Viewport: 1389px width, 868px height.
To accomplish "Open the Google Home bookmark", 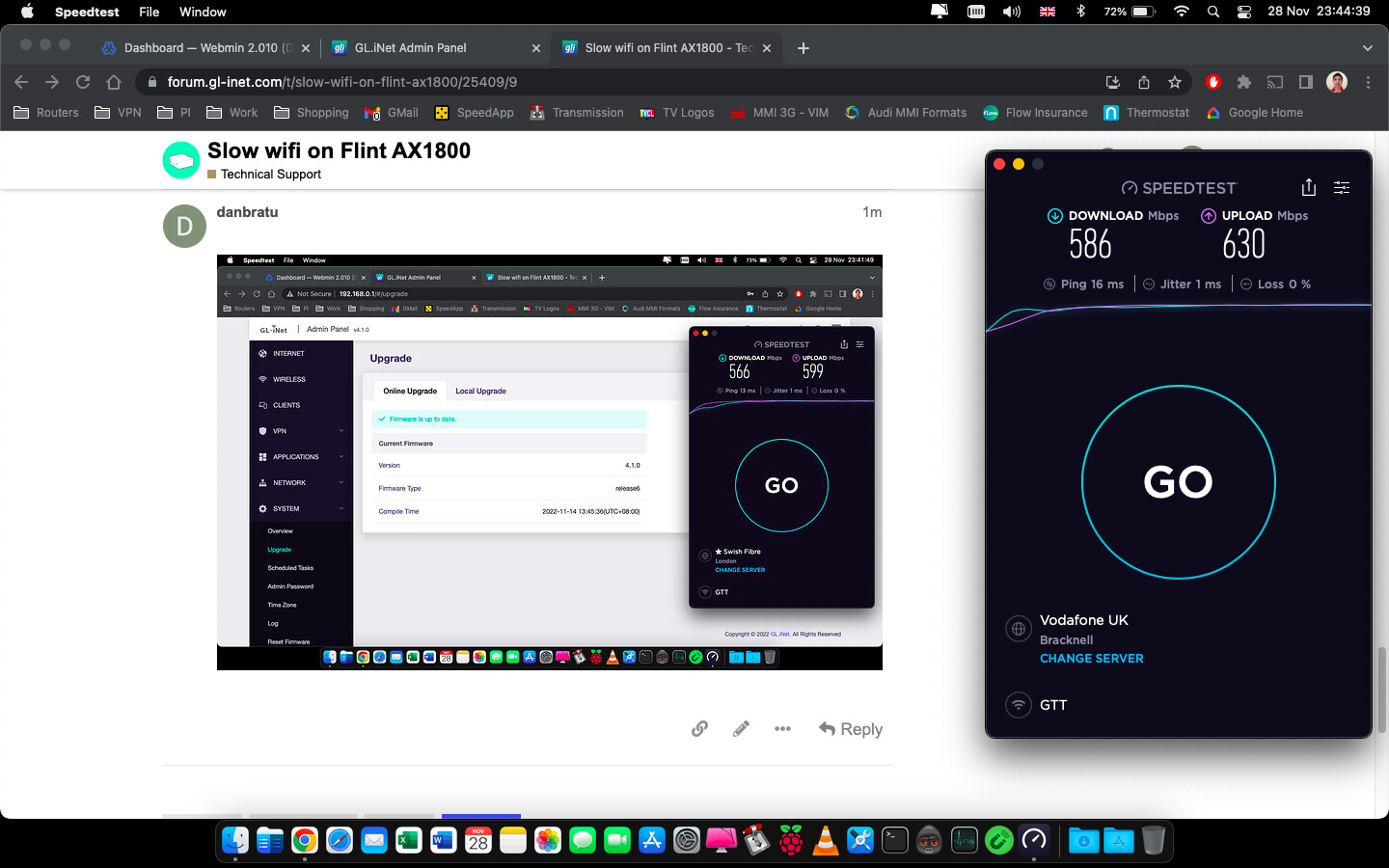I will pyautogui.click(x=1254, y=113).
